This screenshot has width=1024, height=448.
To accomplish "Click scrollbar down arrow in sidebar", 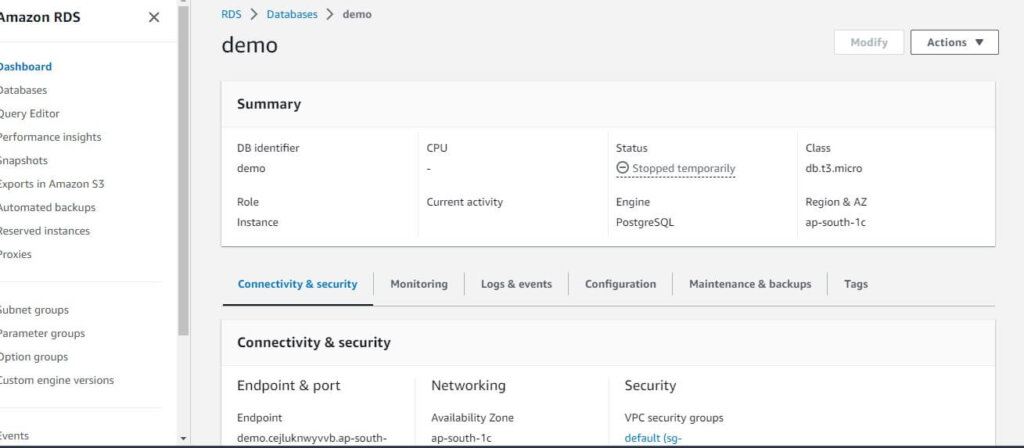I will (x=184, y=438).
